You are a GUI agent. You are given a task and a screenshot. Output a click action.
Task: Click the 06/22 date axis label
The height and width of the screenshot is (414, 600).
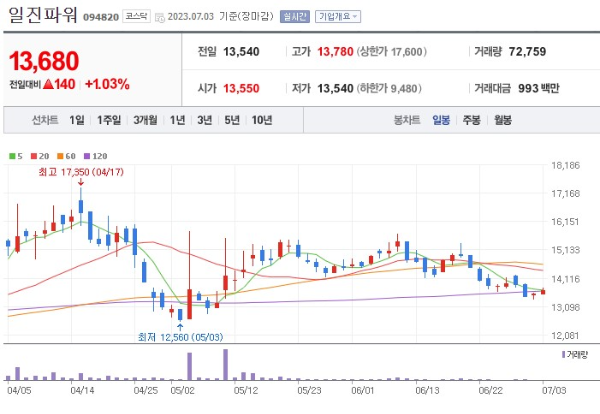click(491, 390)
